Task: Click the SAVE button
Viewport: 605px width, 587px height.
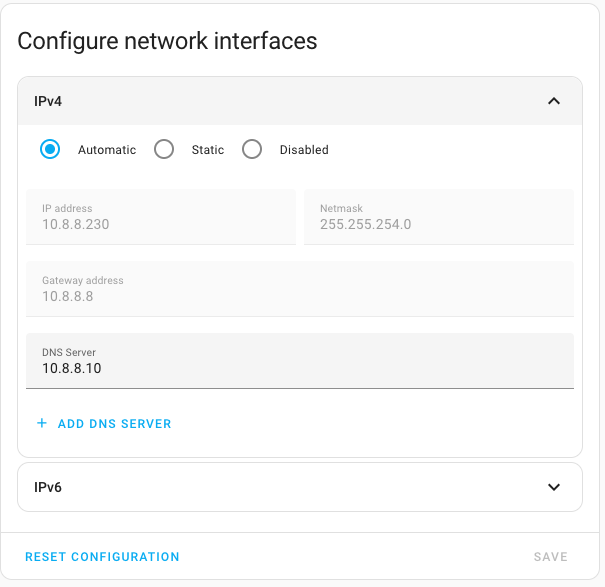Action: click(551, 557)
